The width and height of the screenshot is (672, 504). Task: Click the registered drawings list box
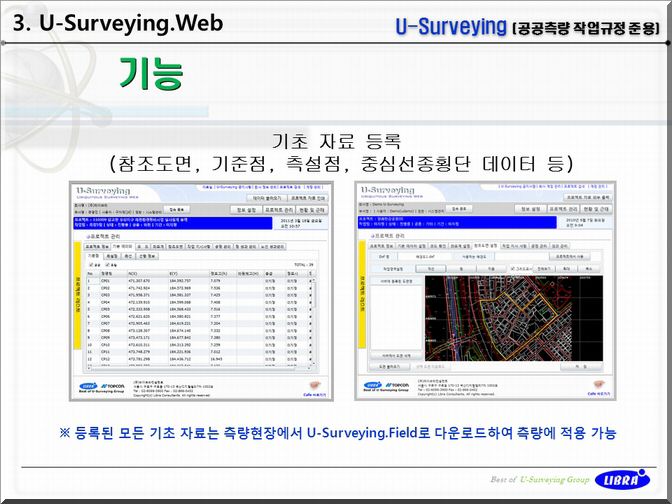click(x=396, y=318)
